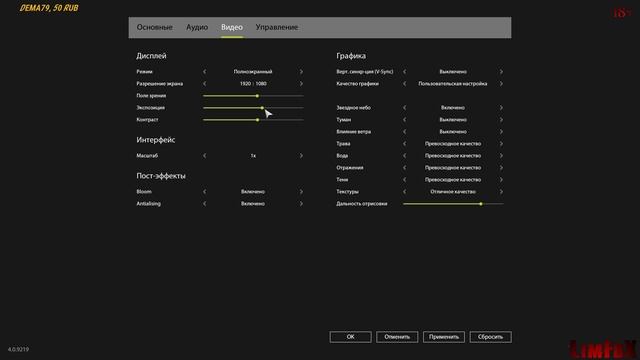Adjust the Экспозиция slider

(x=253, y=108)
